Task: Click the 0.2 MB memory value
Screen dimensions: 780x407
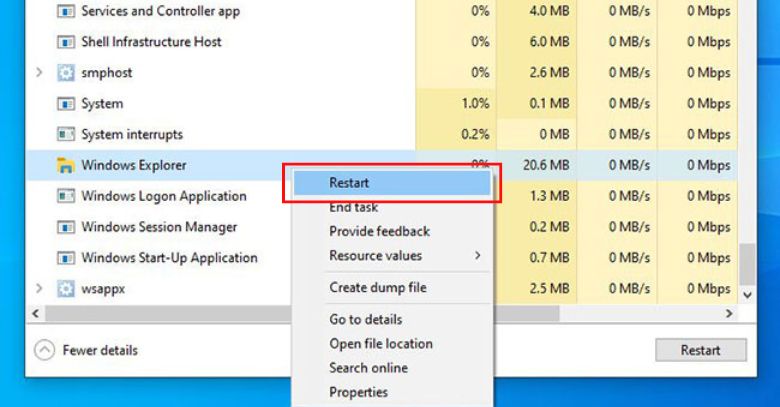Action: click(549, 227)
